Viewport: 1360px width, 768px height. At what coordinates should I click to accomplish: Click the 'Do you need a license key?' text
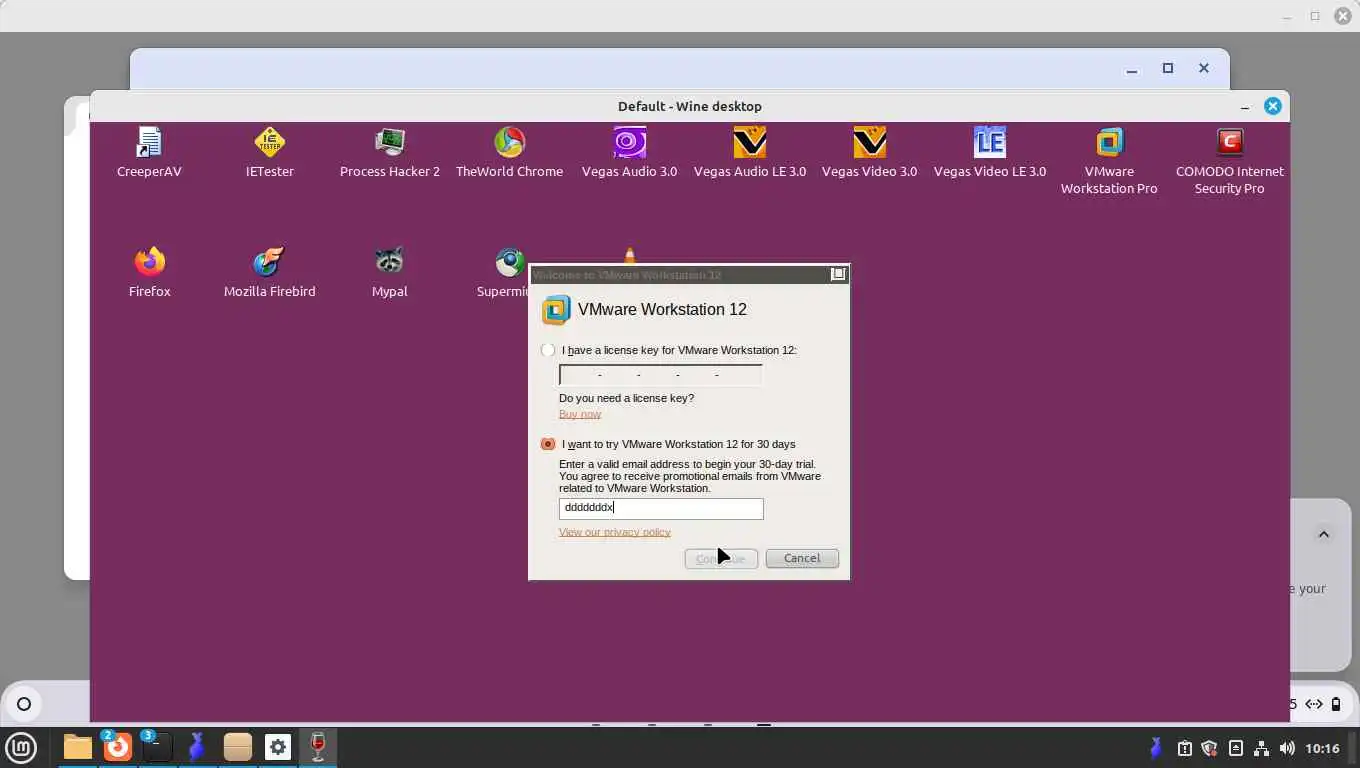coord(626,398)
